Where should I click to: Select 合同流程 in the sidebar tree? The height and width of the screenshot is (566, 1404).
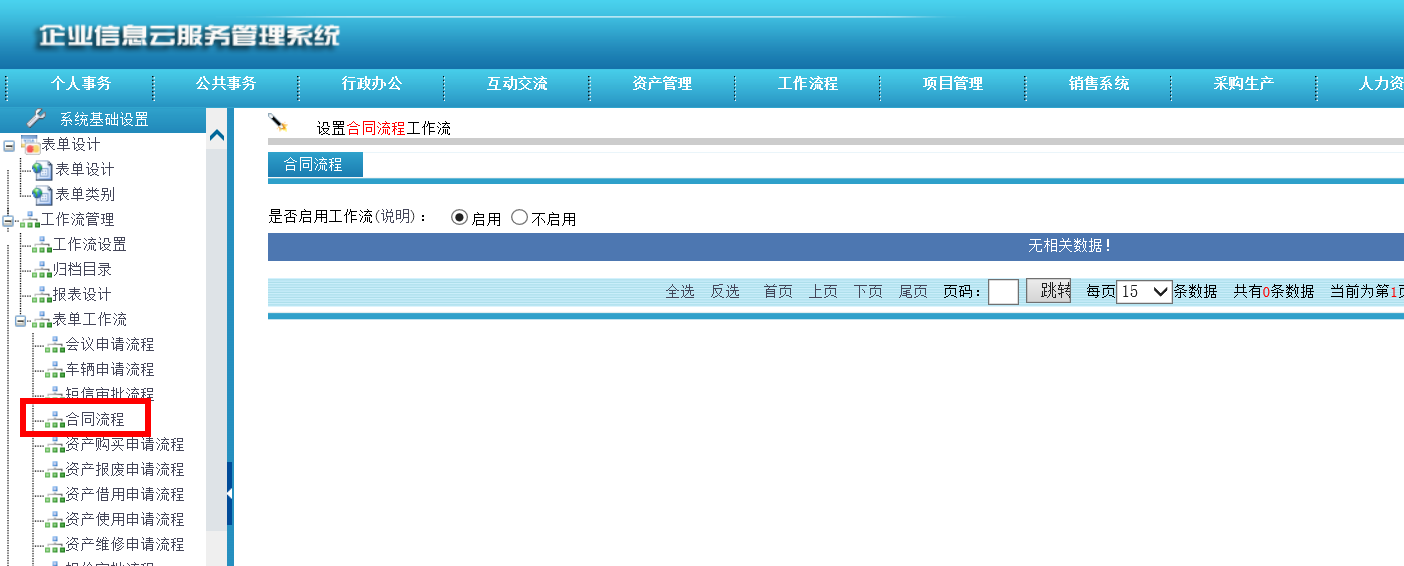pyautogui.click(x=95, y=419)
